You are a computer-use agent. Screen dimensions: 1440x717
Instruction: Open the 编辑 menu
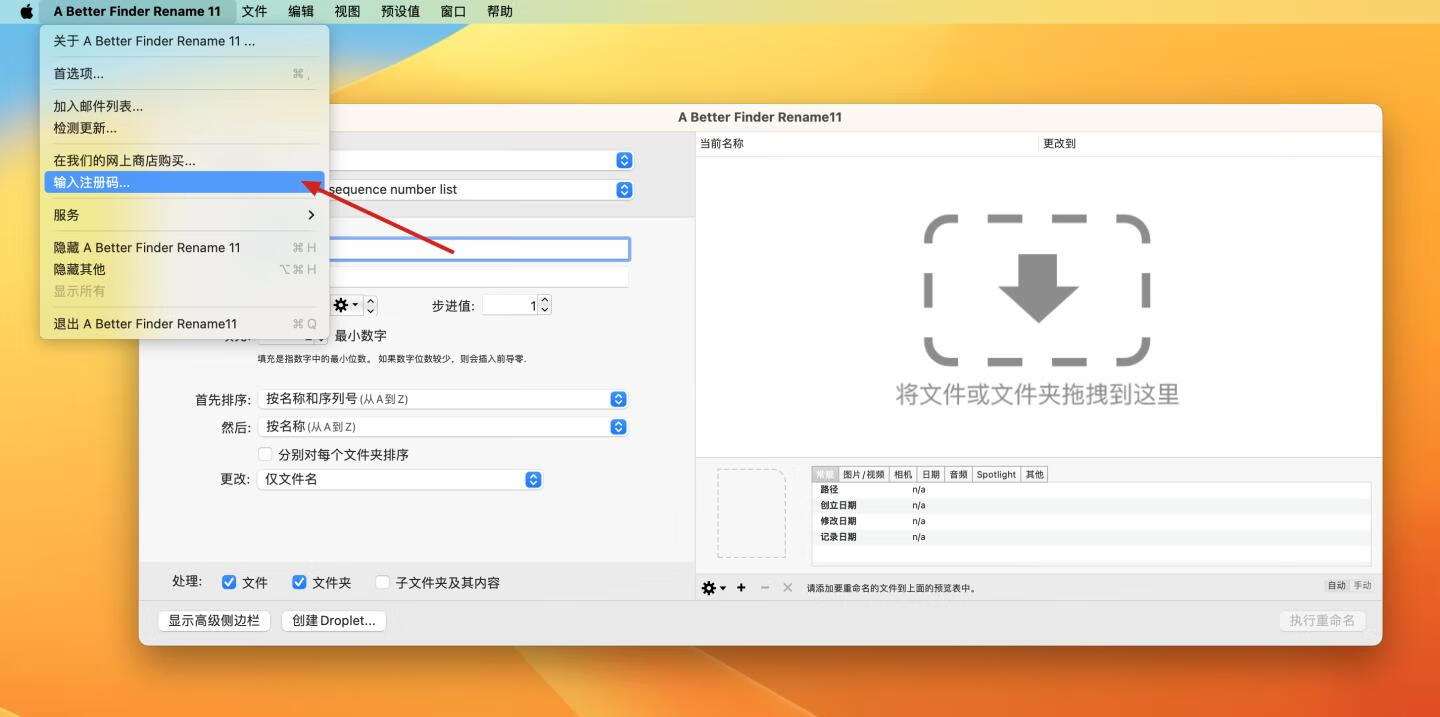(x=301, y=11)
